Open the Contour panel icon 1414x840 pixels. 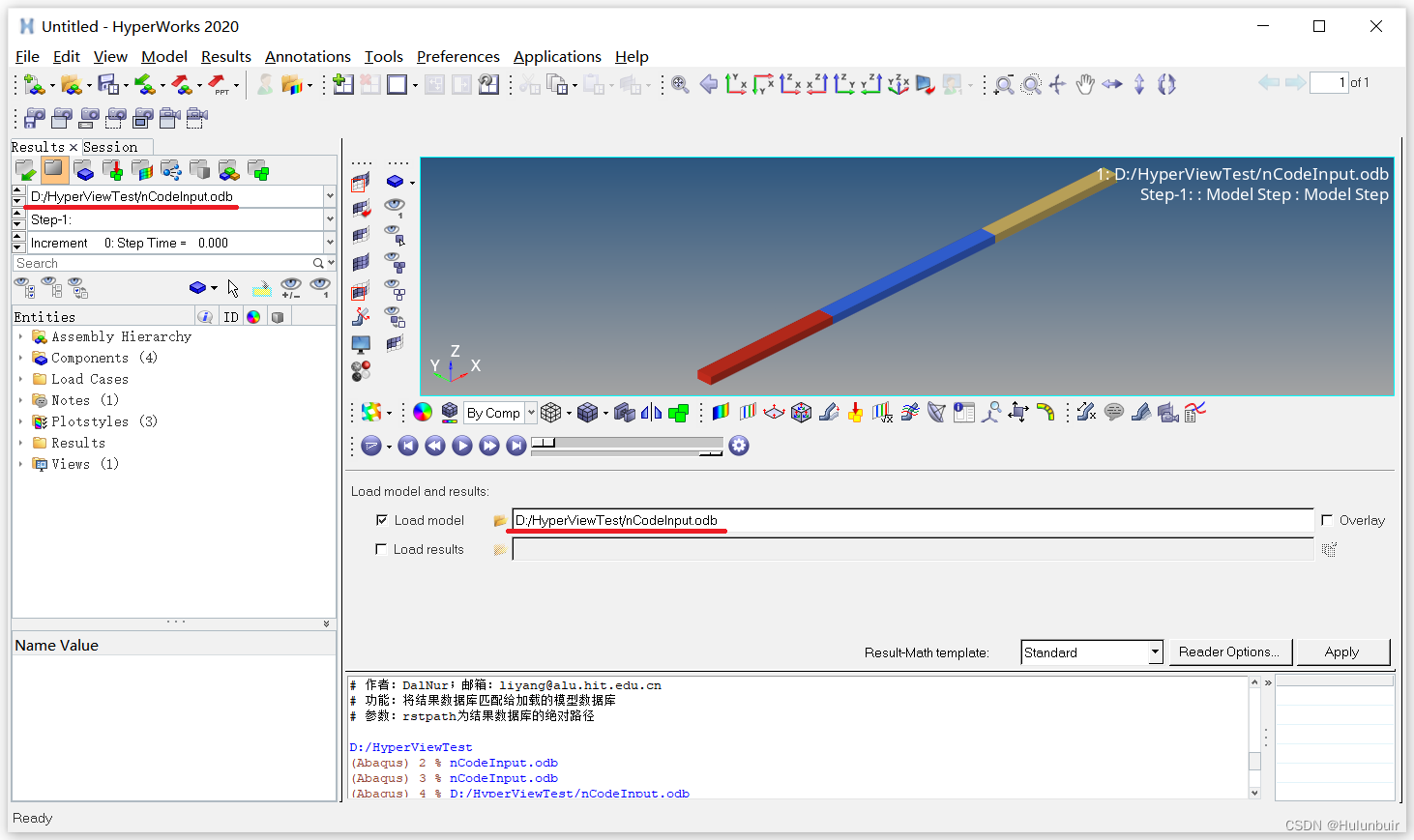[721, 413]
